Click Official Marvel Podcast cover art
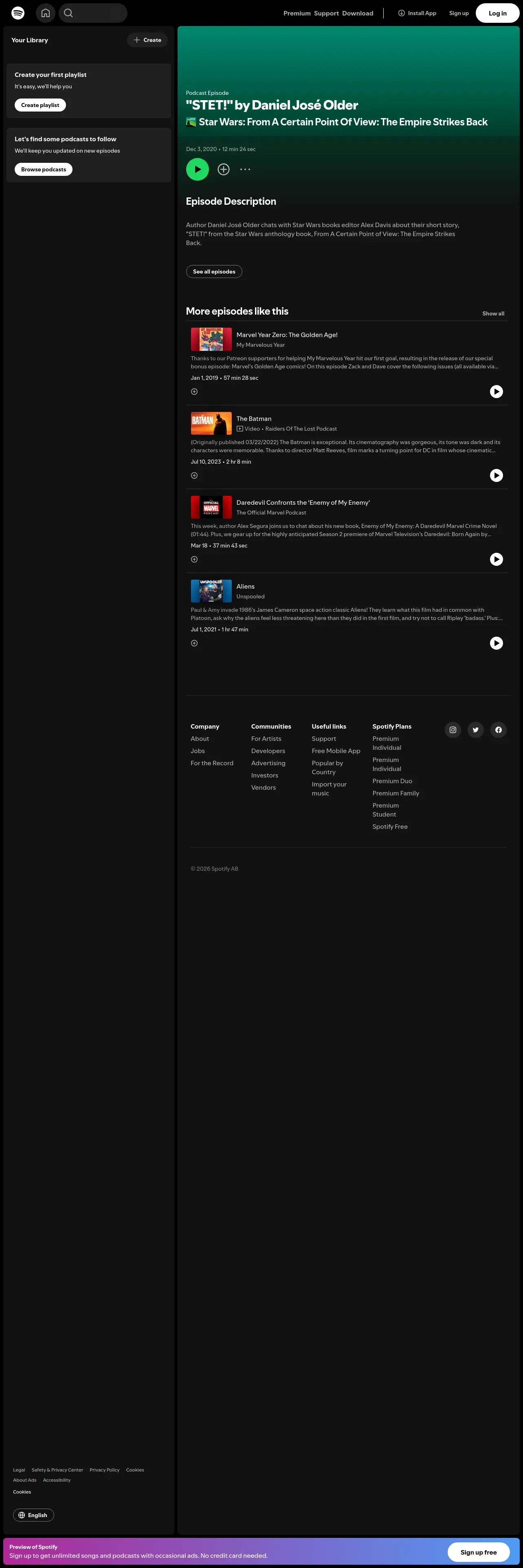Screen dimensions: 523x1568 click(211, 507)
